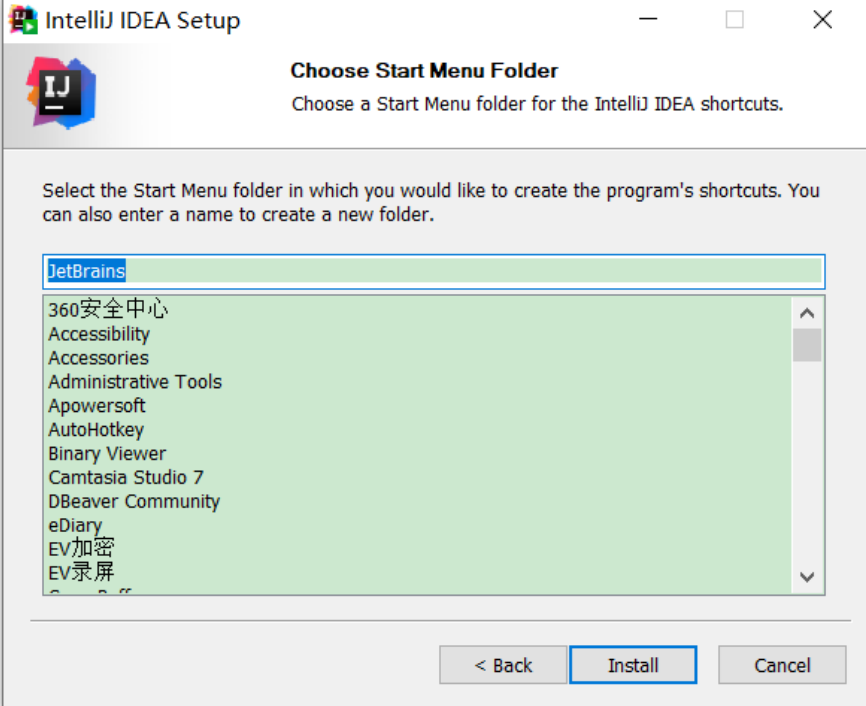
Task: Select the Accessibility folder
Action: point(99,334)
